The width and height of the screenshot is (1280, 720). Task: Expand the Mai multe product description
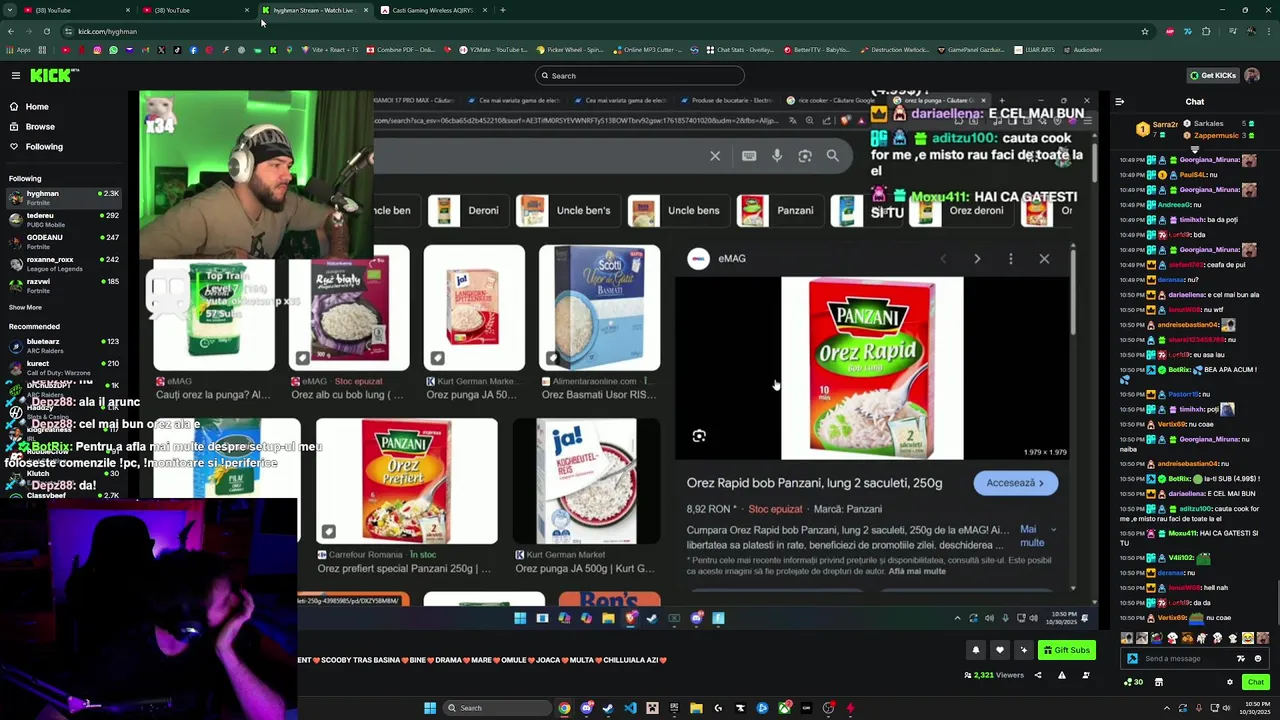coord(1037,535)
